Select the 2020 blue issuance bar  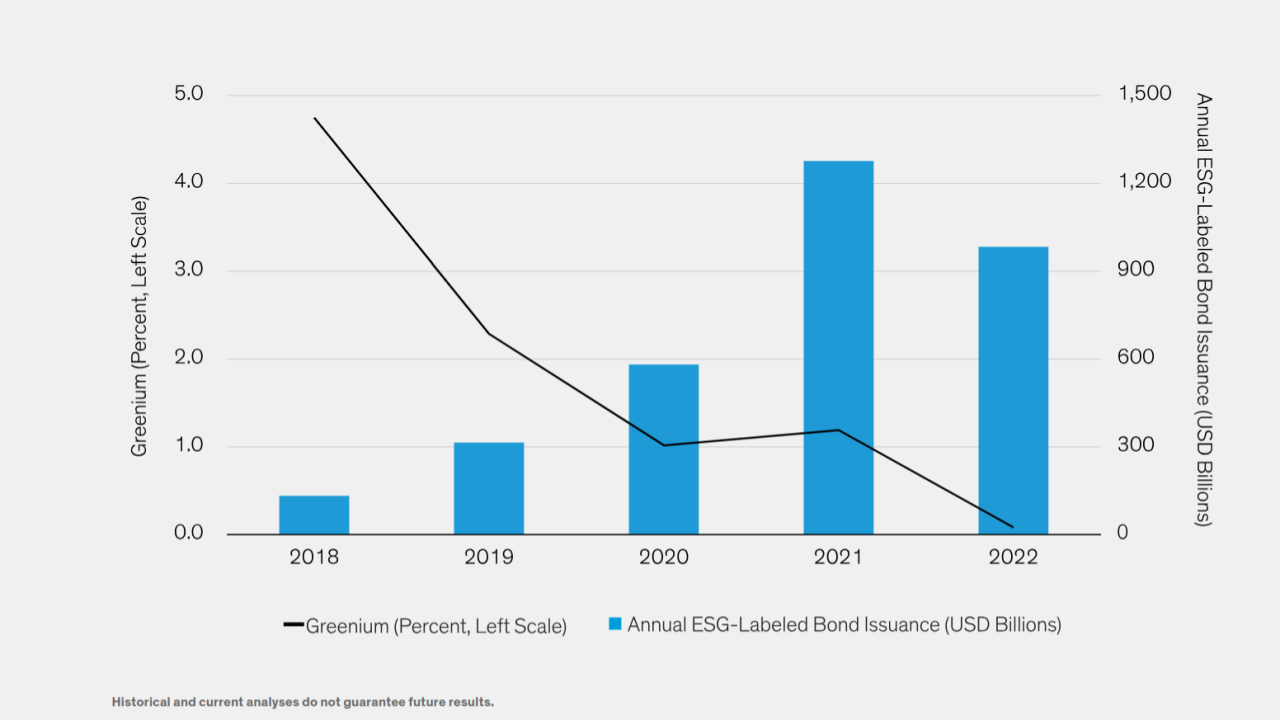(x=664, y=449)
